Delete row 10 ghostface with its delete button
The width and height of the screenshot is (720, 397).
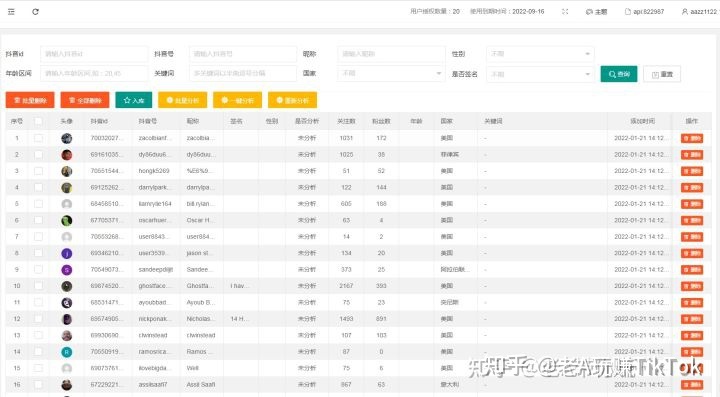pos(692,286)
